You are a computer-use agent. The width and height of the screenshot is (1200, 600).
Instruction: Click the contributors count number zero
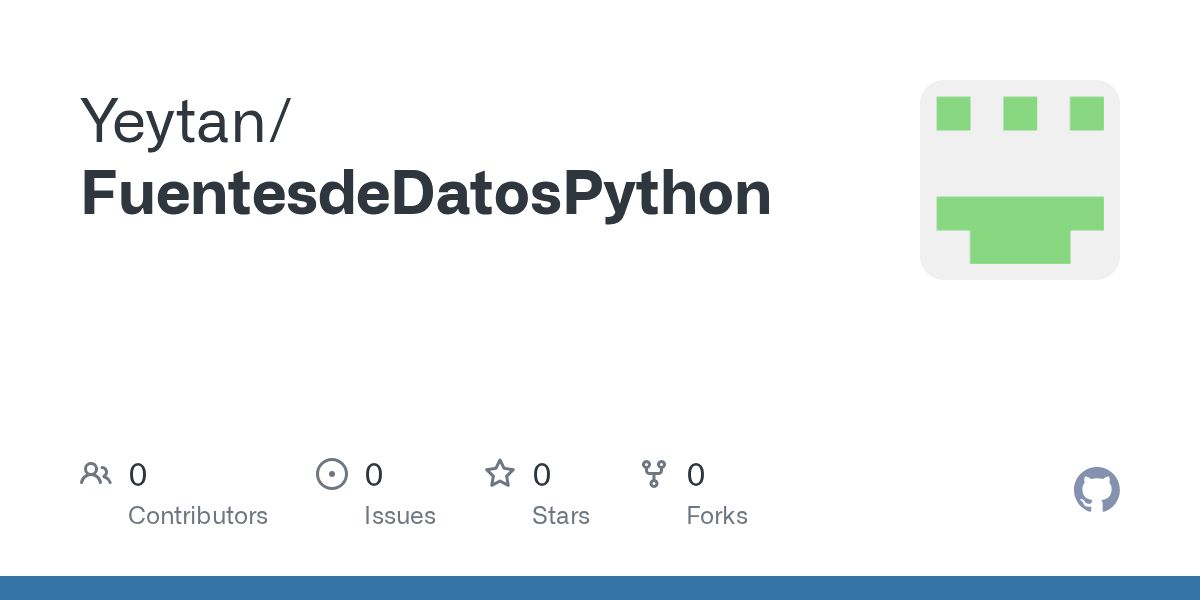138,475
